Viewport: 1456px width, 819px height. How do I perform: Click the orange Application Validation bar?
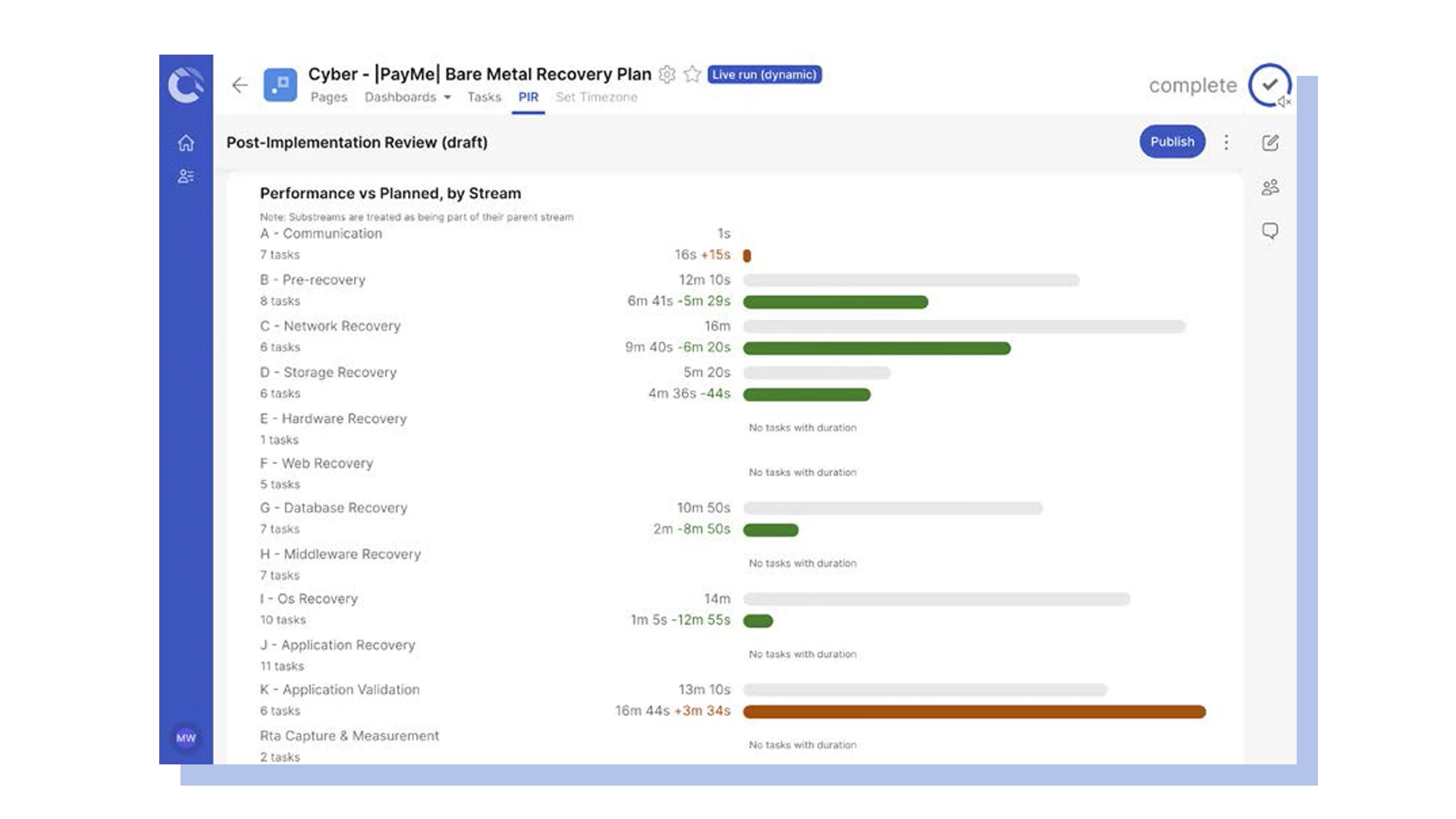974,712
